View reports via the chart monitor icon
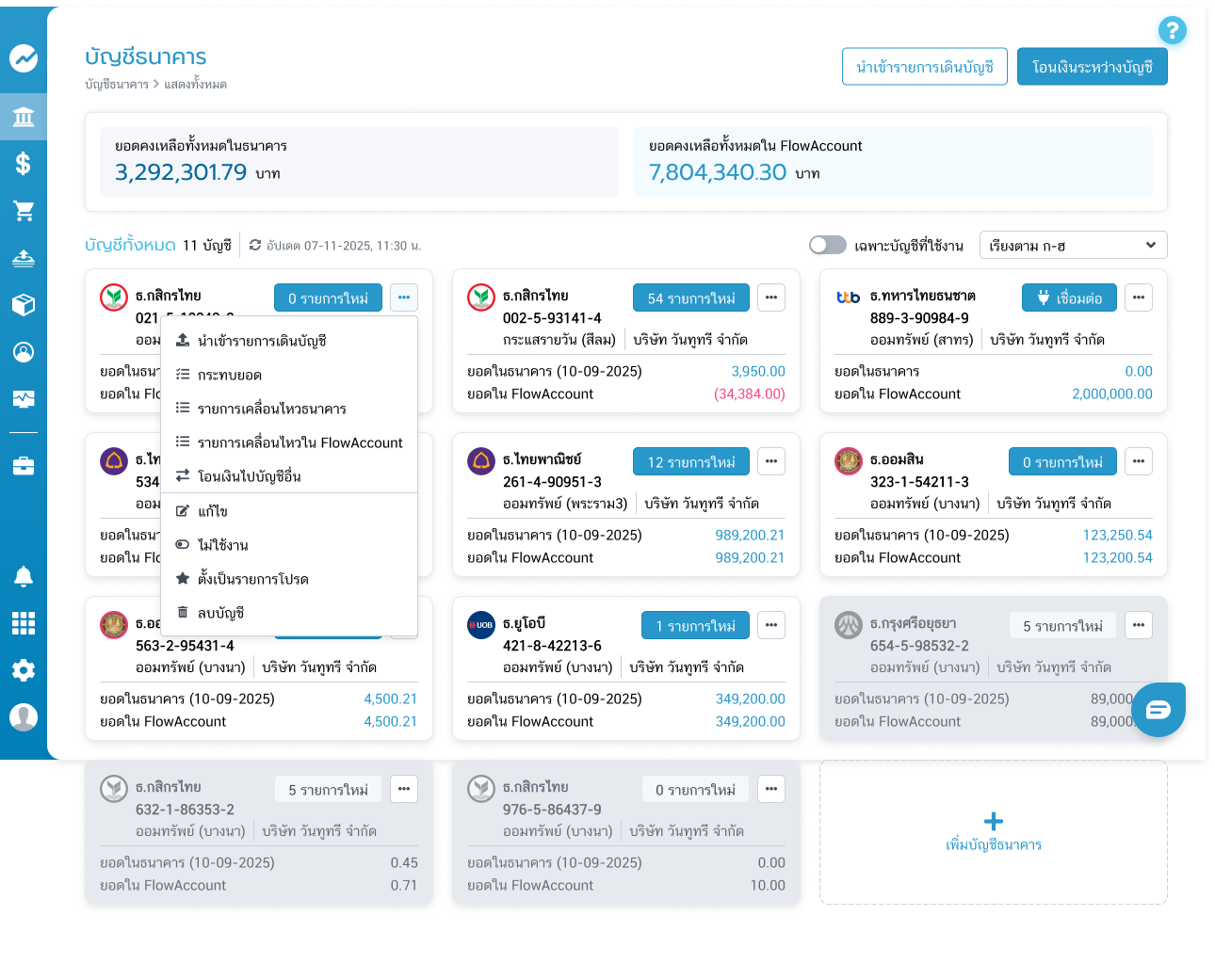The width and height of the screenshot is (1215, 980). (24, 399)
